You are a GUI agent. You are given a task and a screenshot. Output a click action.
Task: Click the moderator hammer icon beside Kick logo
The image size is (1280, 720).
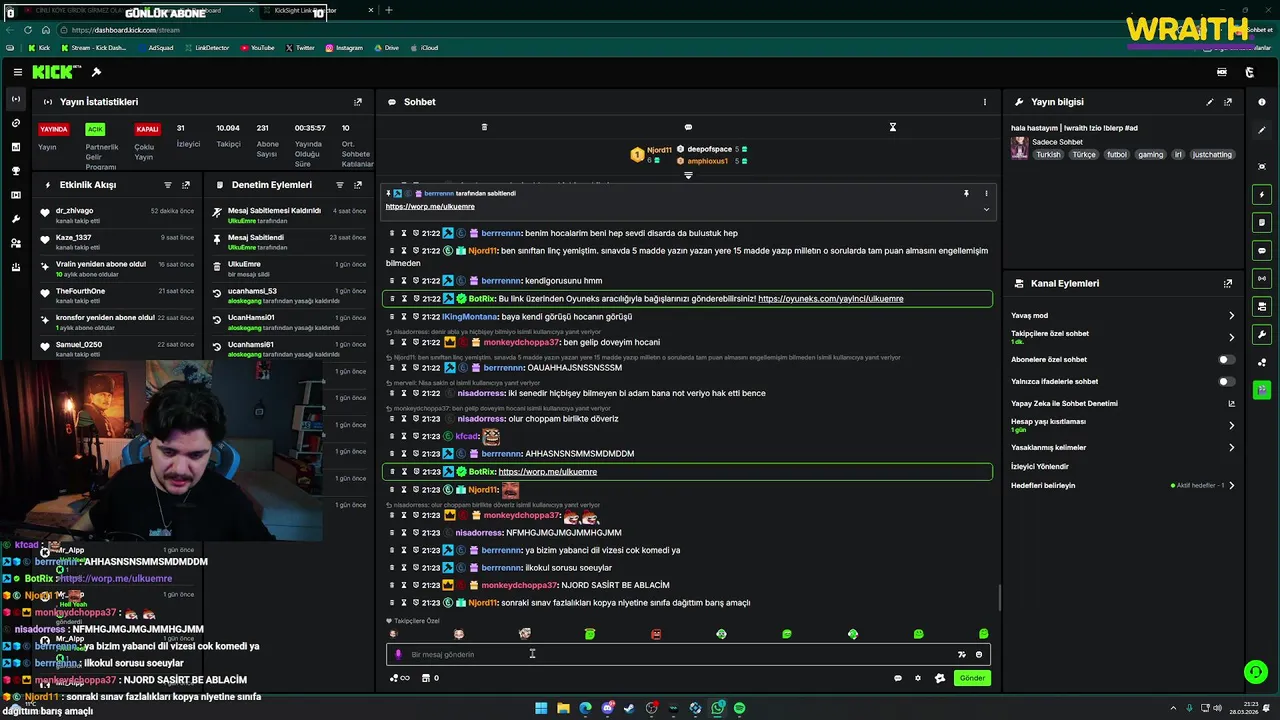click(x=96, y=72)
